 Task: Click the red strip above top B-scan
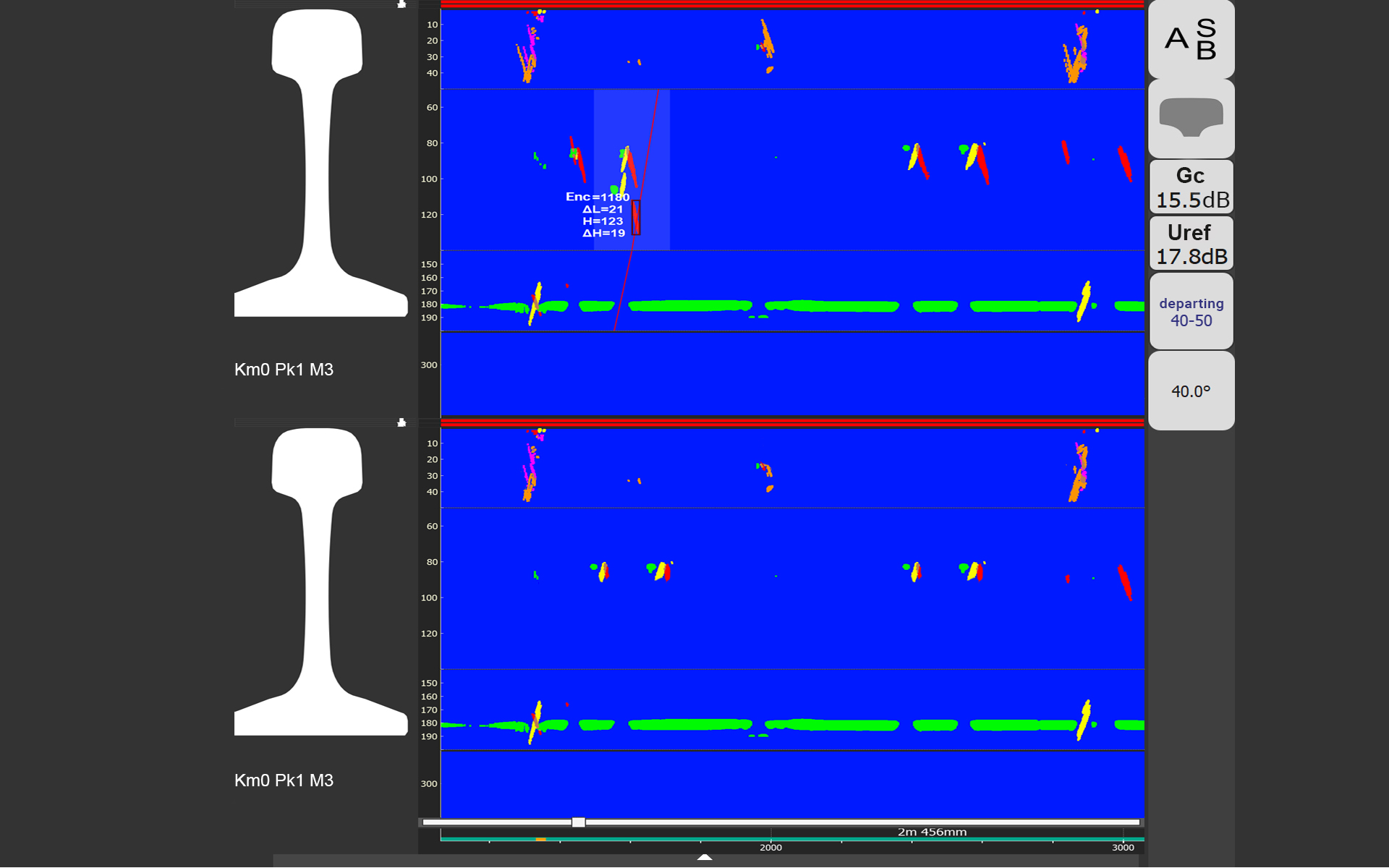click(792, 4)
